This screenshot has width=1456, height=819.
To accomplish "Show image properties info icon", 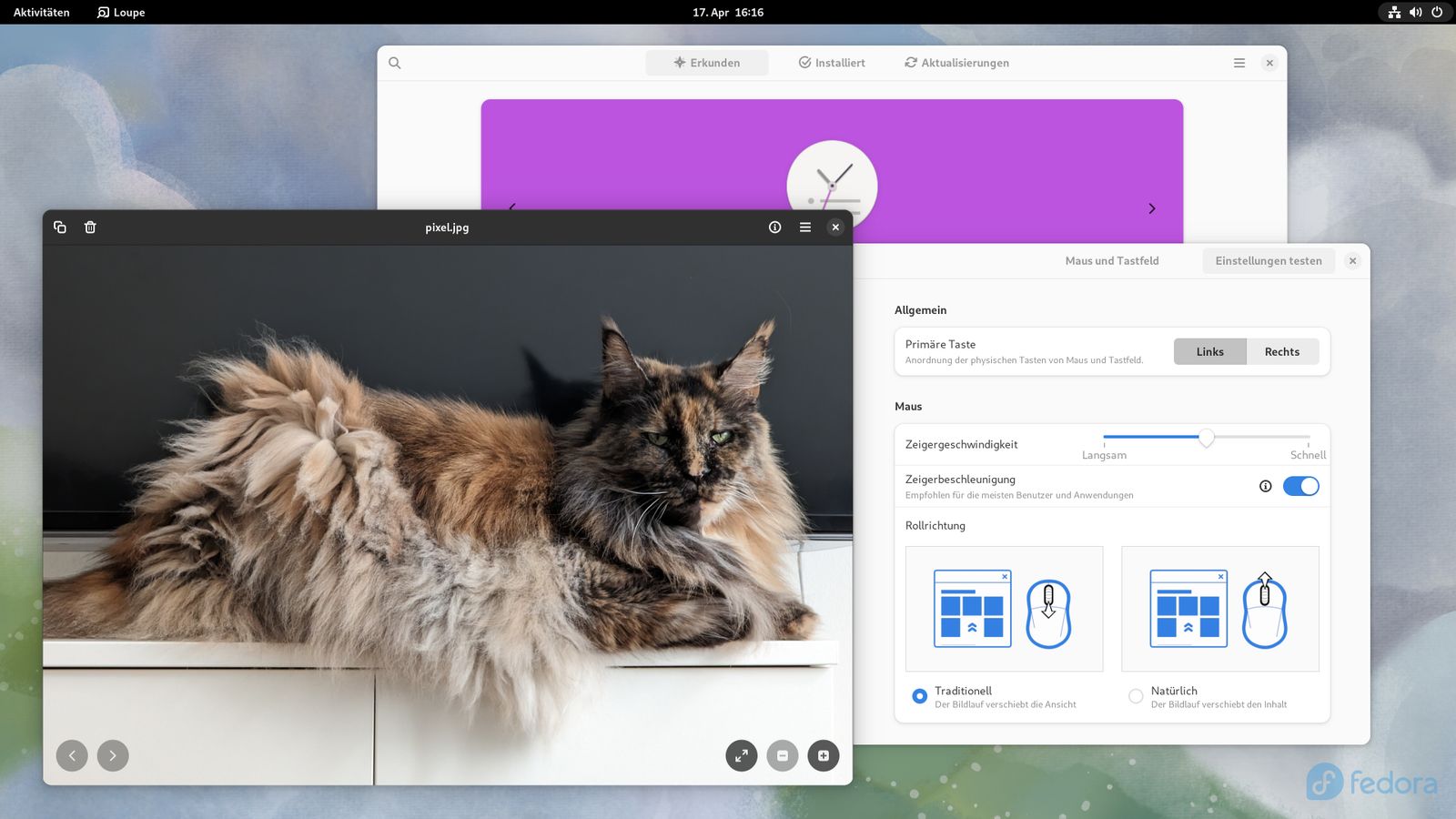I will tap(774, 227).
